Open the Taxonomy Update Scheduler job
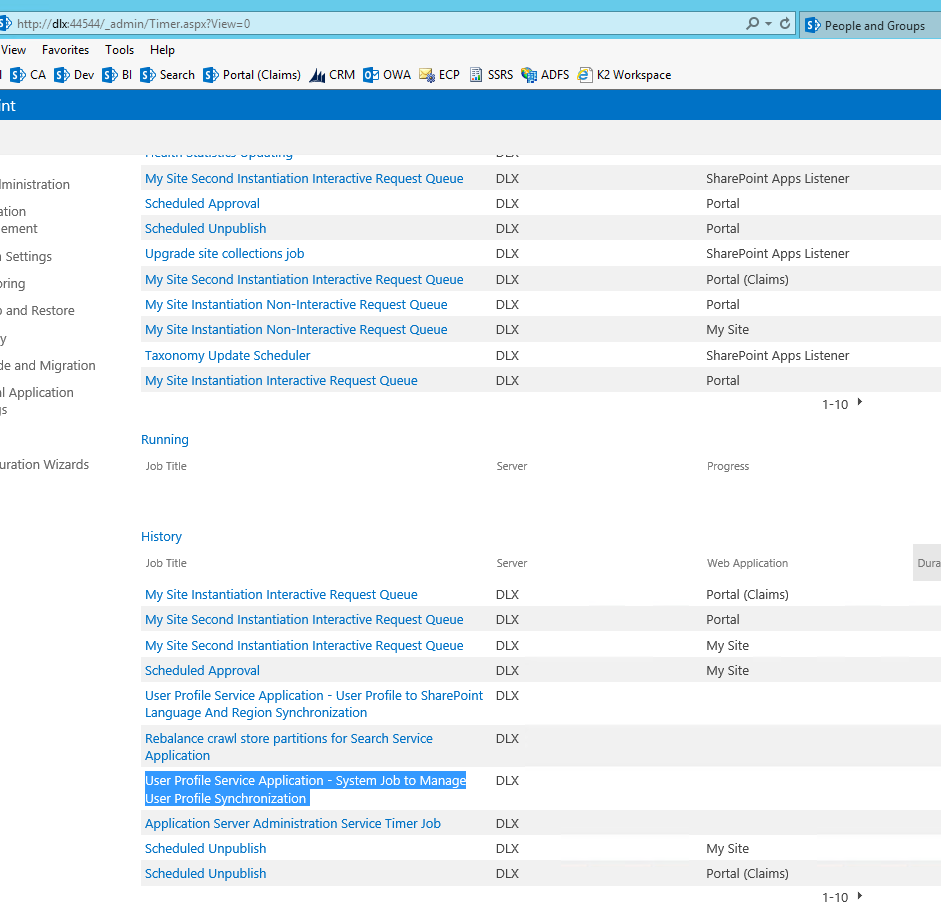Image resolution: width=941 pixels, height=918 pixels. (x=227, y=356)
